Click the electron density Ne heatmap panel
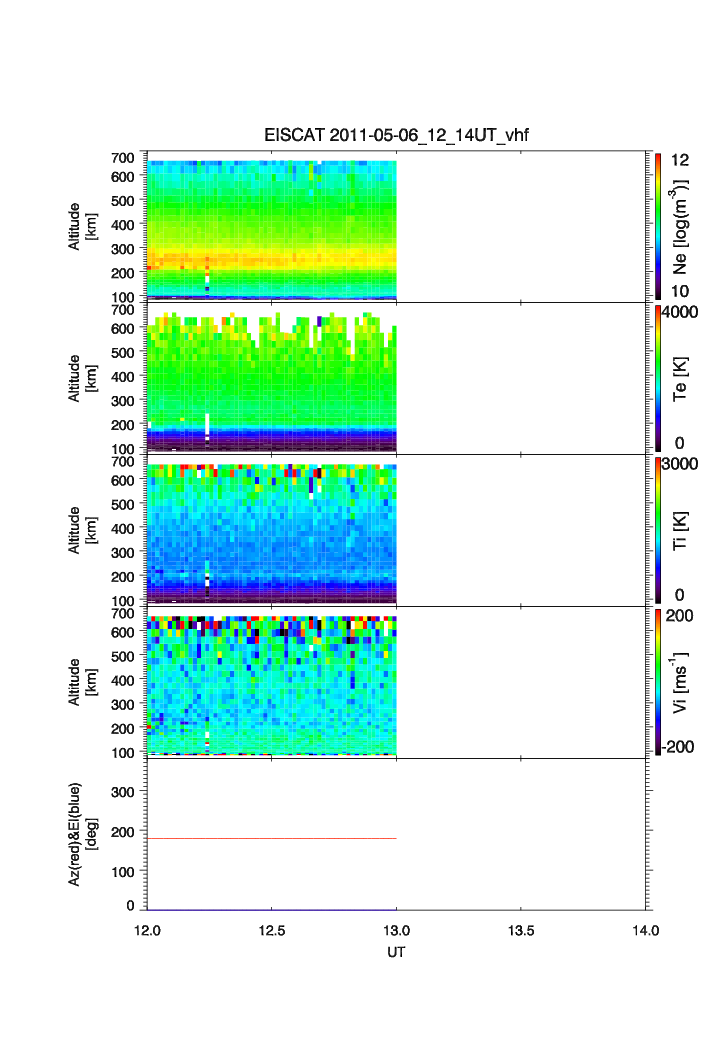This screenshot has width=708, height=1062. point(272,230)
